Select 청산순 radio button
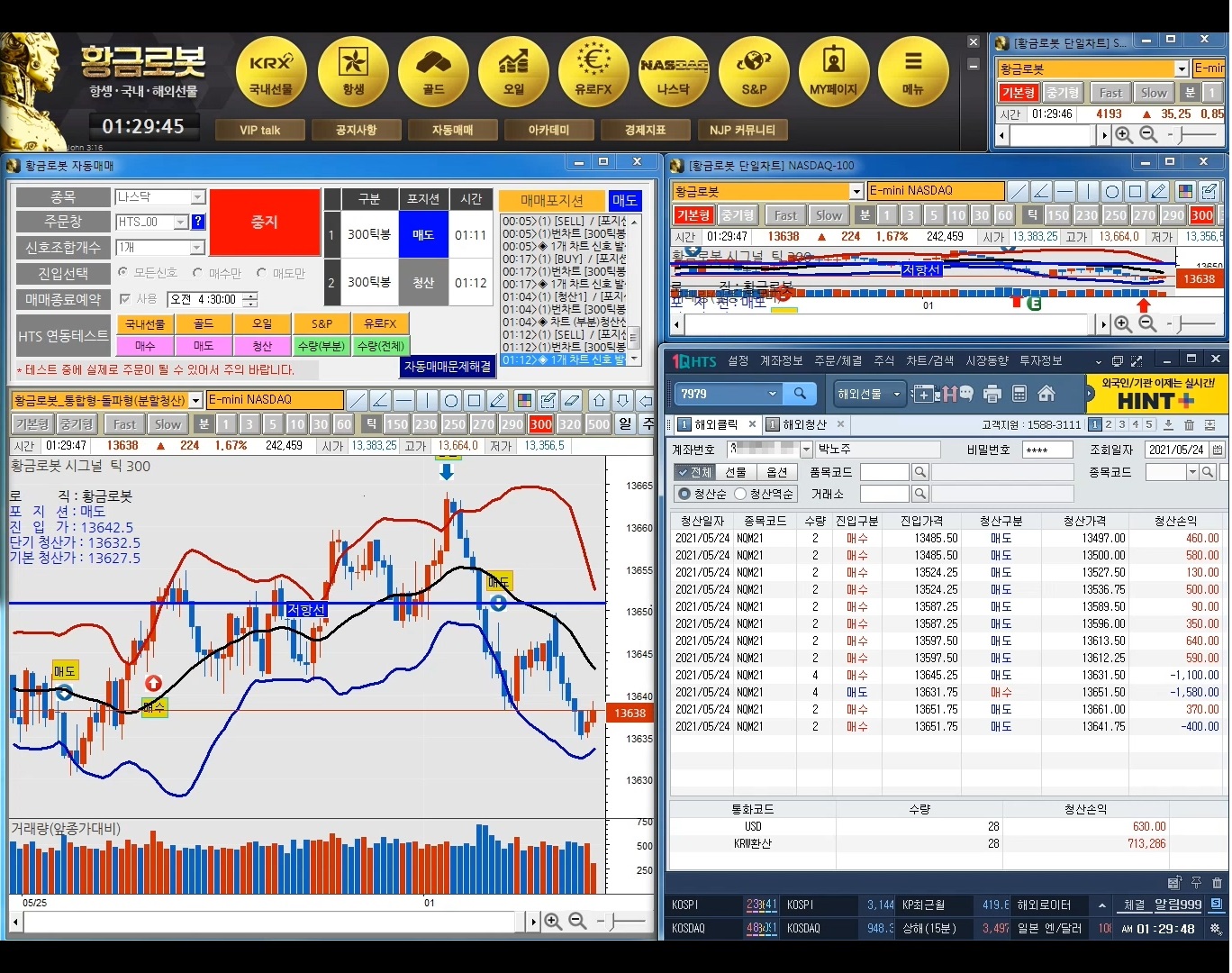This screenshot has height=973, width=1232. (x=684, y=494)
